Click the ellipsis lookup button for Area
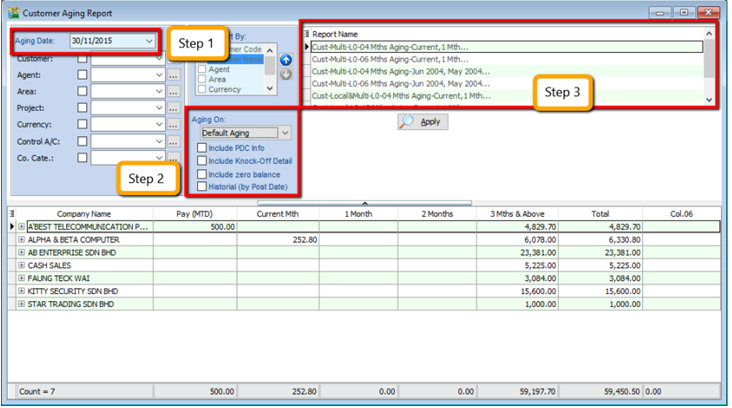This screenshot has width=732, height=408. (173, 91)
